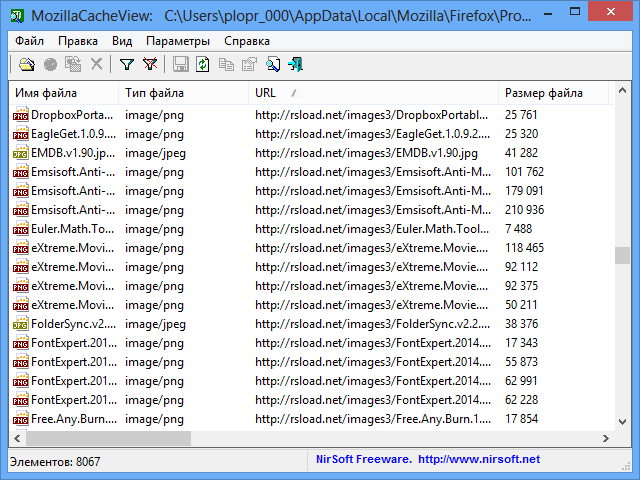This screenshot has width=640, height=480.
Task: Open the Справка menu
Action: (246, 41)
